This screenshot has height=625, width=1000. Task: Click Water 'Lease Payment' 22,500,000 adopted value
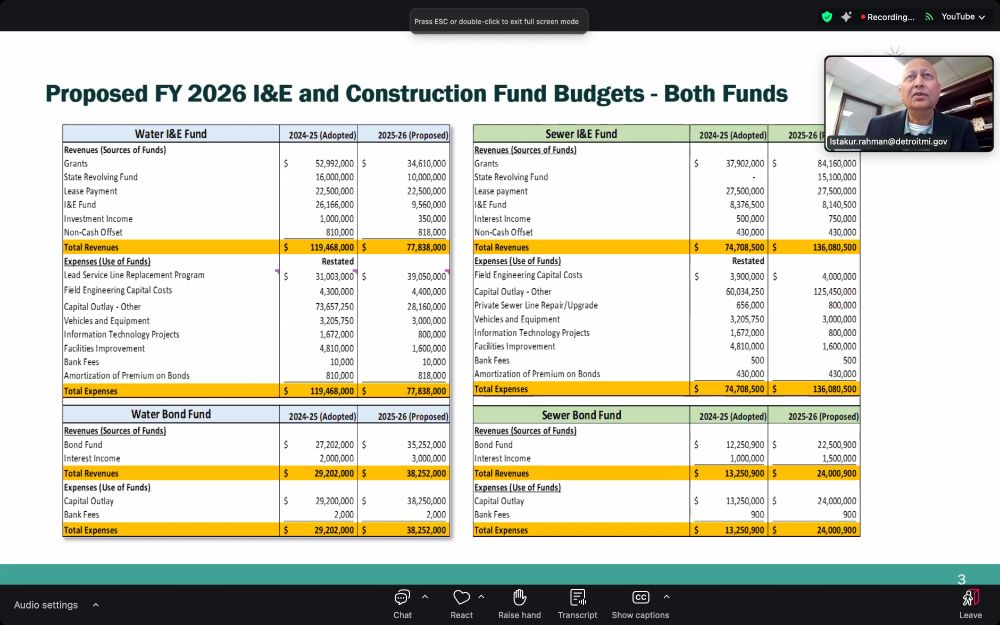(334, 191)
